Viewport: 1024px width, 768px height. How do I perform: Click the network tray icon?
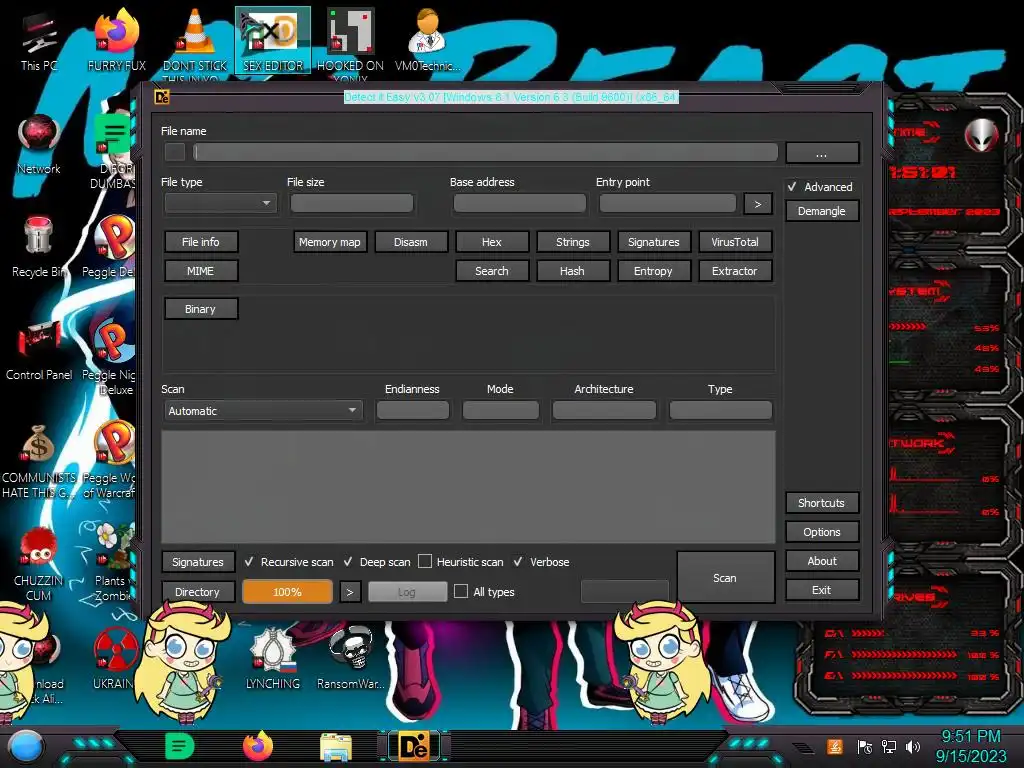pyautogui.click(x=889, y=746)
